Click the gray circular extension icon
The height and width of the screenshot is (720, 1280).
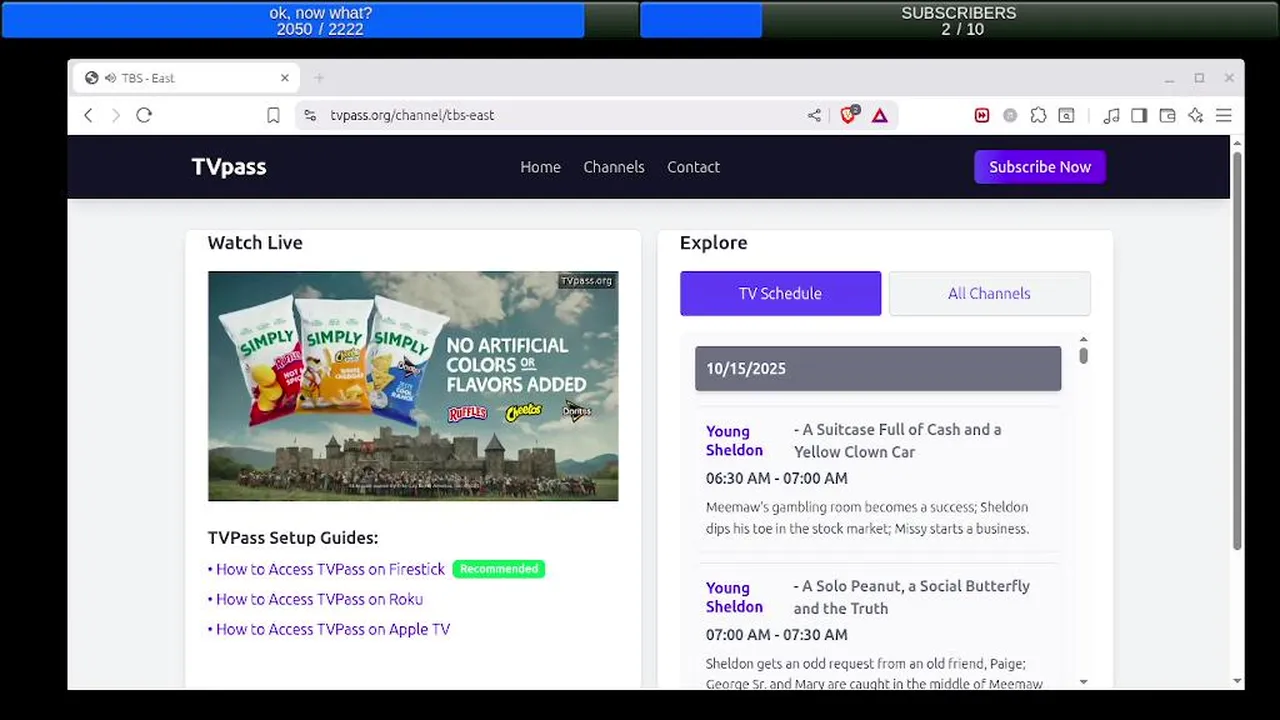pyautogui.click(x=1010, y=115)
